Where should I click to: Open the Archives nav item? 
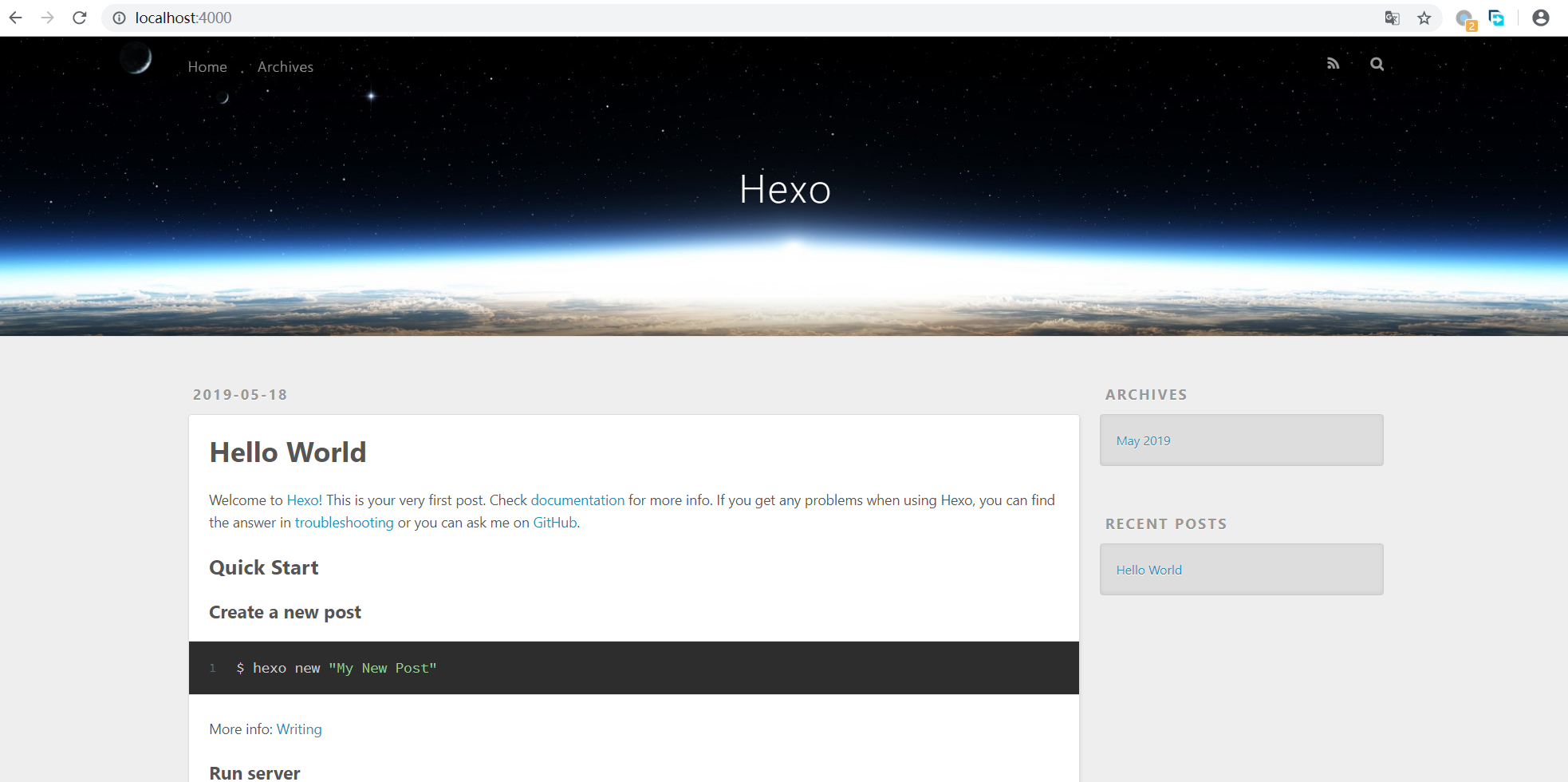pos(286,67)
